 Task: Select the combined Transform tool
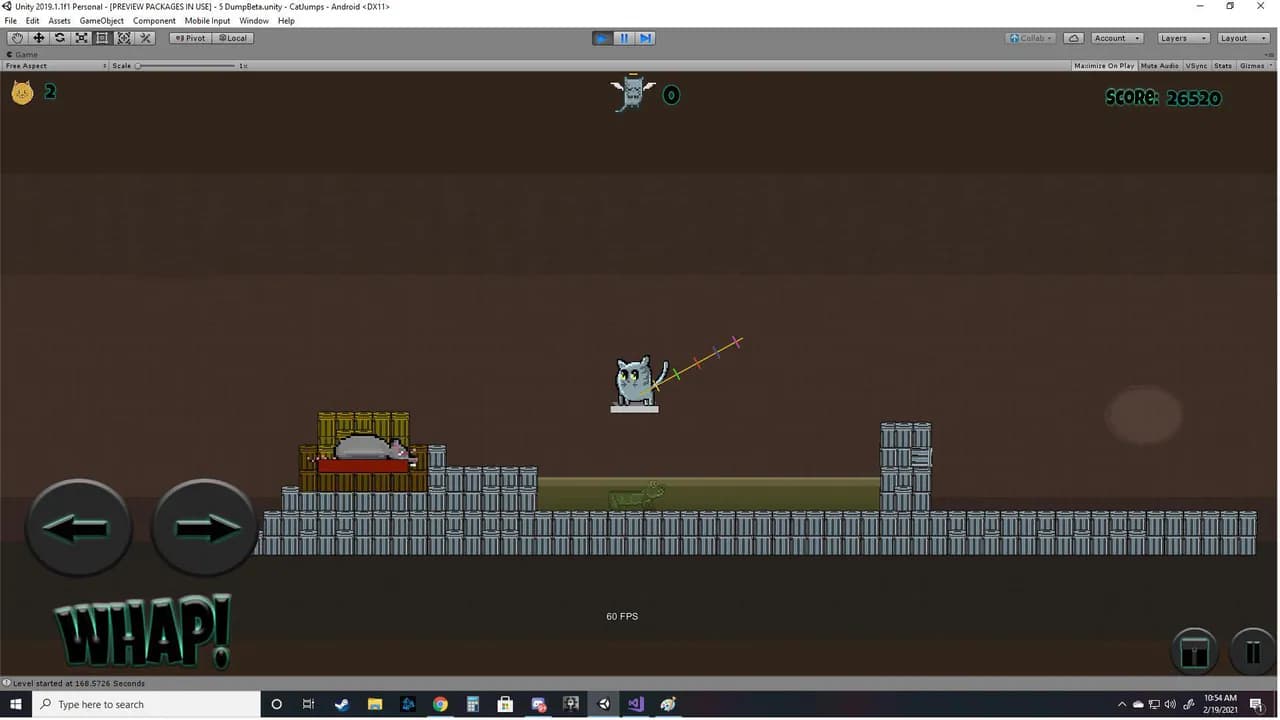[124, 38]
